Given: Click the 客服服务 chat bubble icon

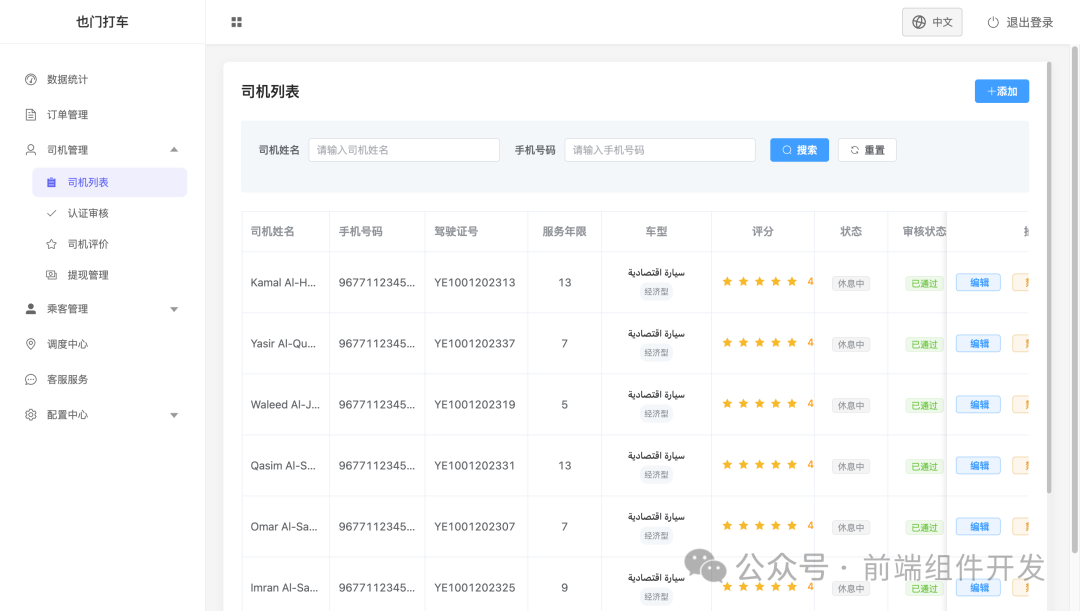Looking at the screenshot, I should click(x=29, y=379).
